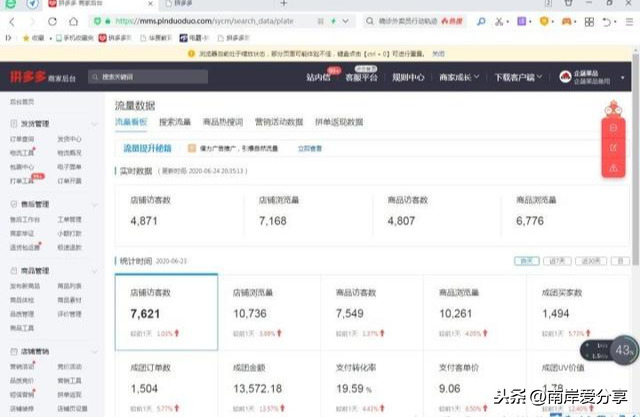The width and height of the screenshot is (640, 417).
Task: Collapse the 发货管理 sidebar section chevron
Action: pyautogui.click(x=94, y=124)
